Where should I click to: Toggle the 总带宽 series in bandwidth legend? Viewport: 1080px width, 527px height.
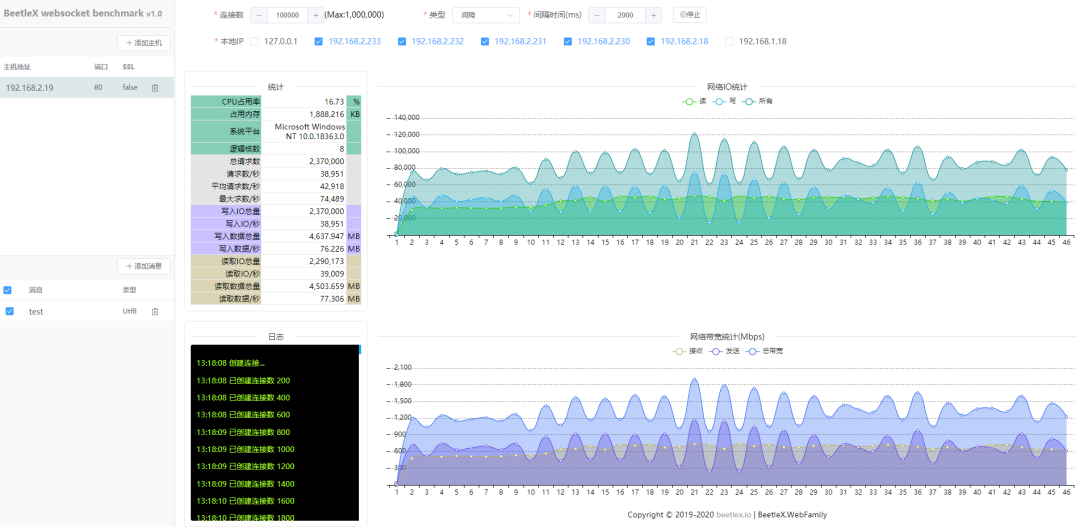(x=765, y=351)
